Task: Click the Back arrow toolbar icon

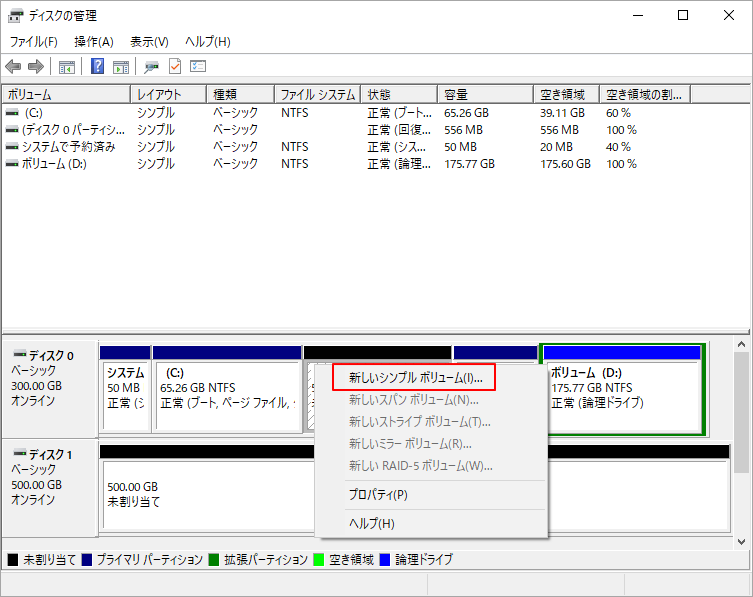Action: pos(13,67)
